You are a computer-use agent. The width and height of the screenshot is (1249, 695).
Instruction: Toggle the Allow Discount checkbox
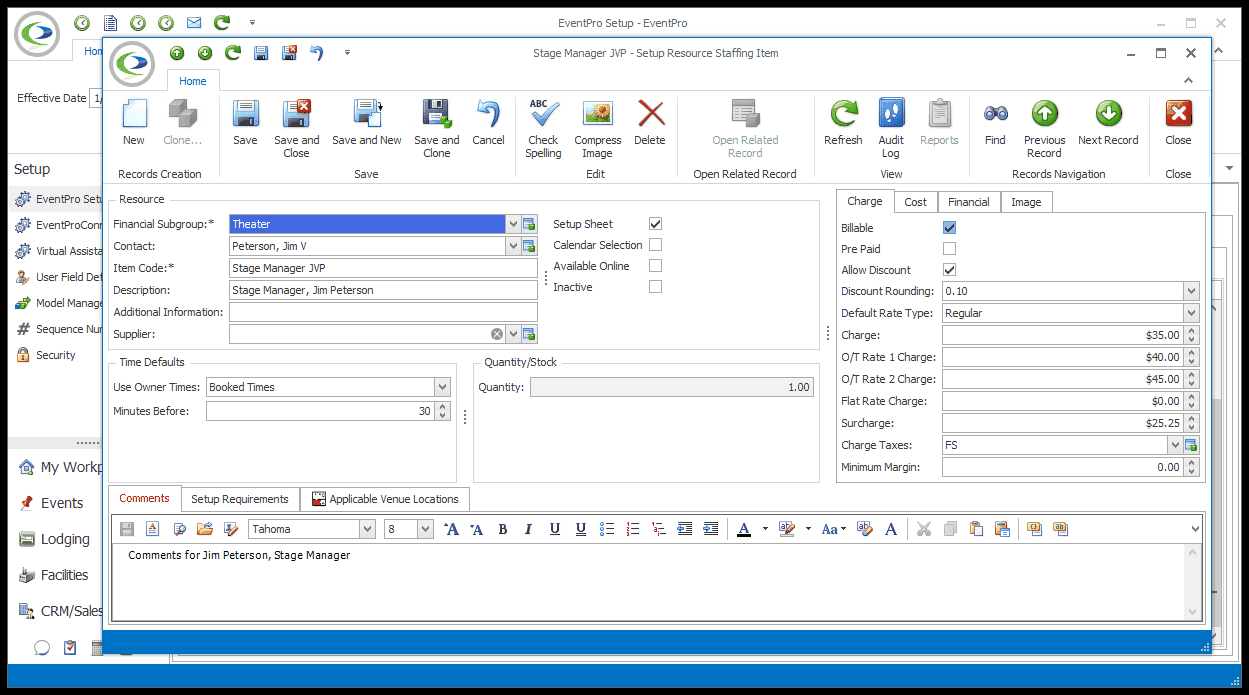[x=949, y=270]
